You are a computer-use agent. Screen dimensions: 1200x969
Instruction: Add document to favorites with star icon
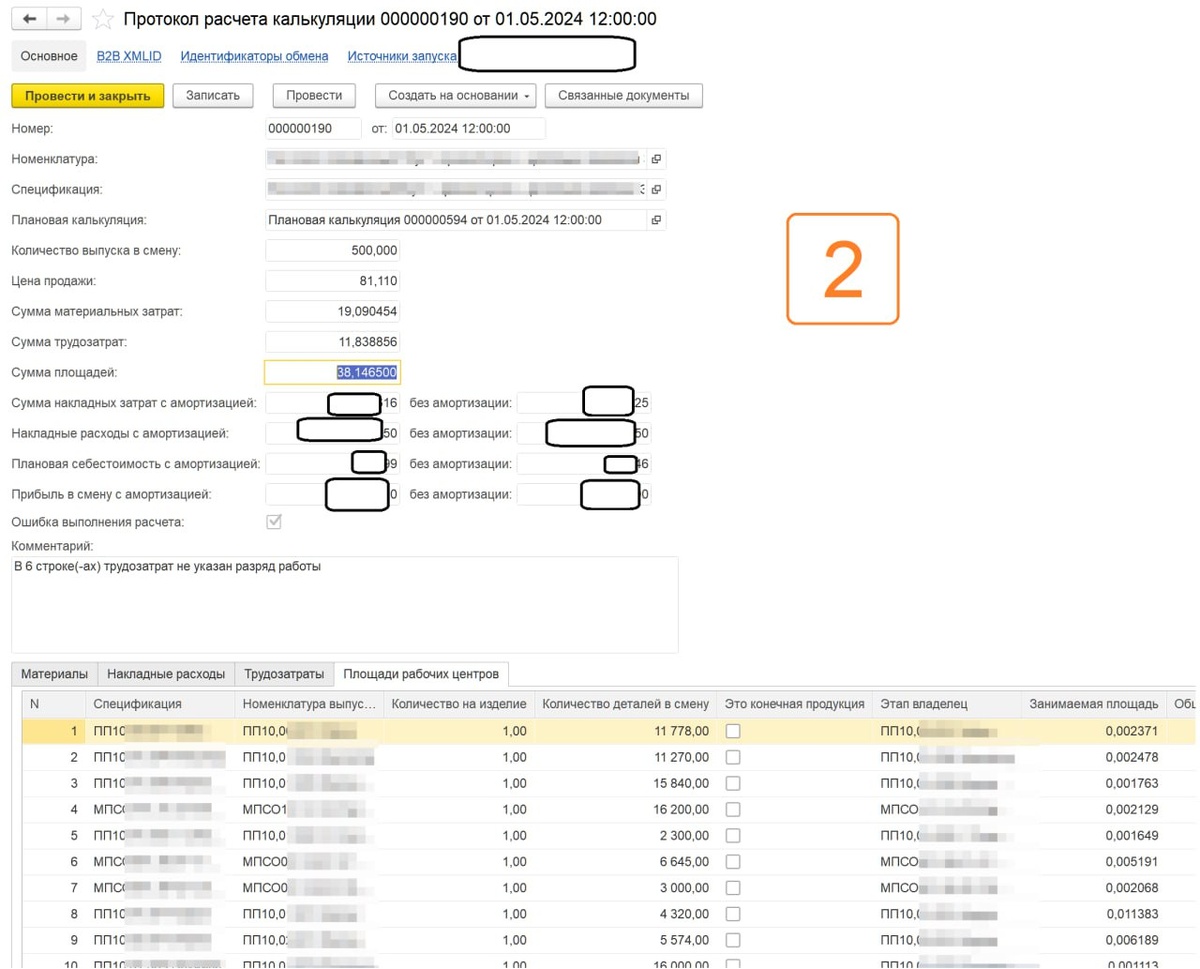[x=102, y=19]
